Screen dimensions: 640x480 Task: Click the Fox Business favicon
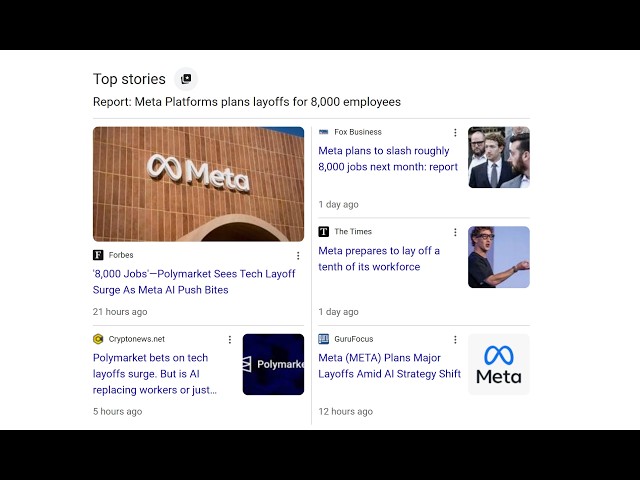[x=323, y=132]
